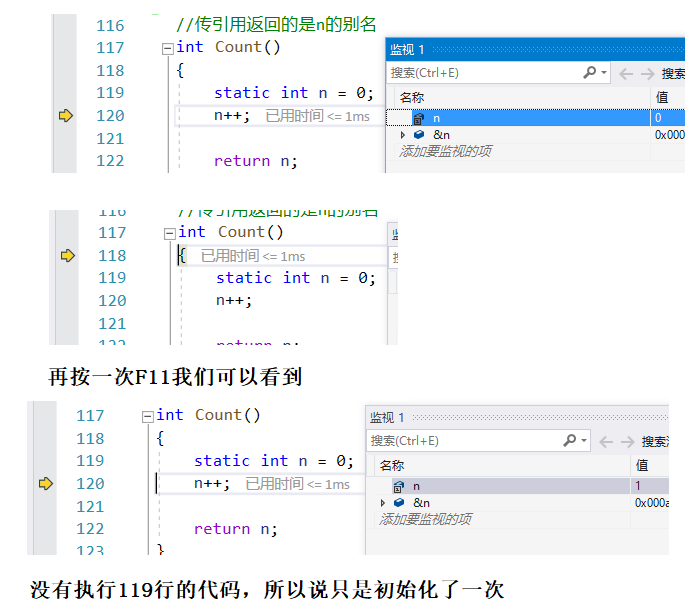Open search options dropdown in top watch window
685x615 pixels.
(604, 73)
